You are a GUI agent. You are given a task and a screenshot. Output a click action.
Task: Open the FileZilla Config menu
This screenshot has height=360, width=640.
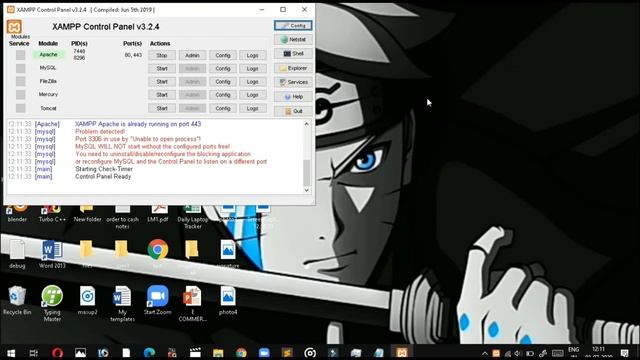[223, 82]
